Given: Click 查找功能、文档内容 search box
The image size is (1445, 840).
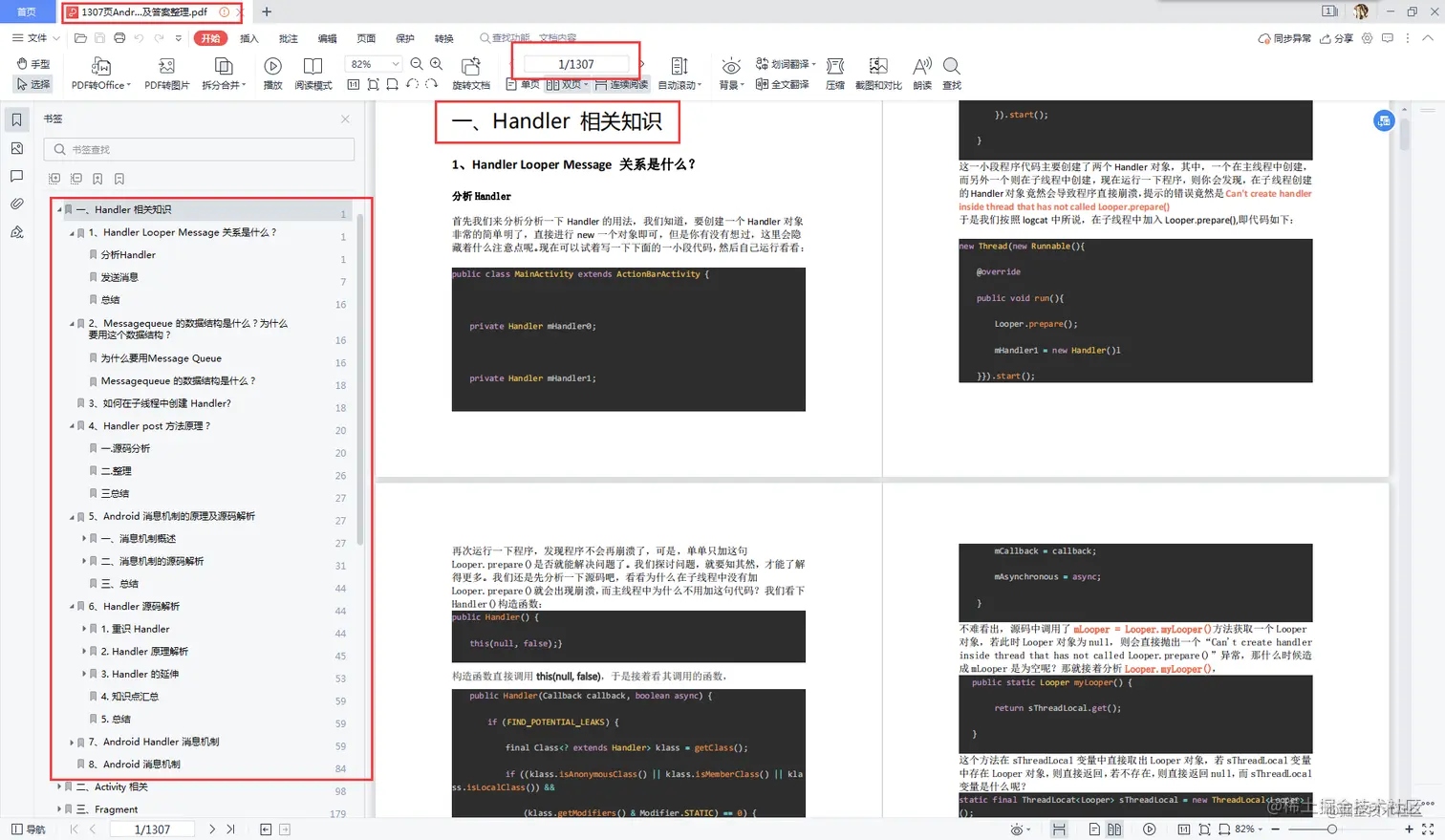Looking at the screenshot, I should coord(528,38).
